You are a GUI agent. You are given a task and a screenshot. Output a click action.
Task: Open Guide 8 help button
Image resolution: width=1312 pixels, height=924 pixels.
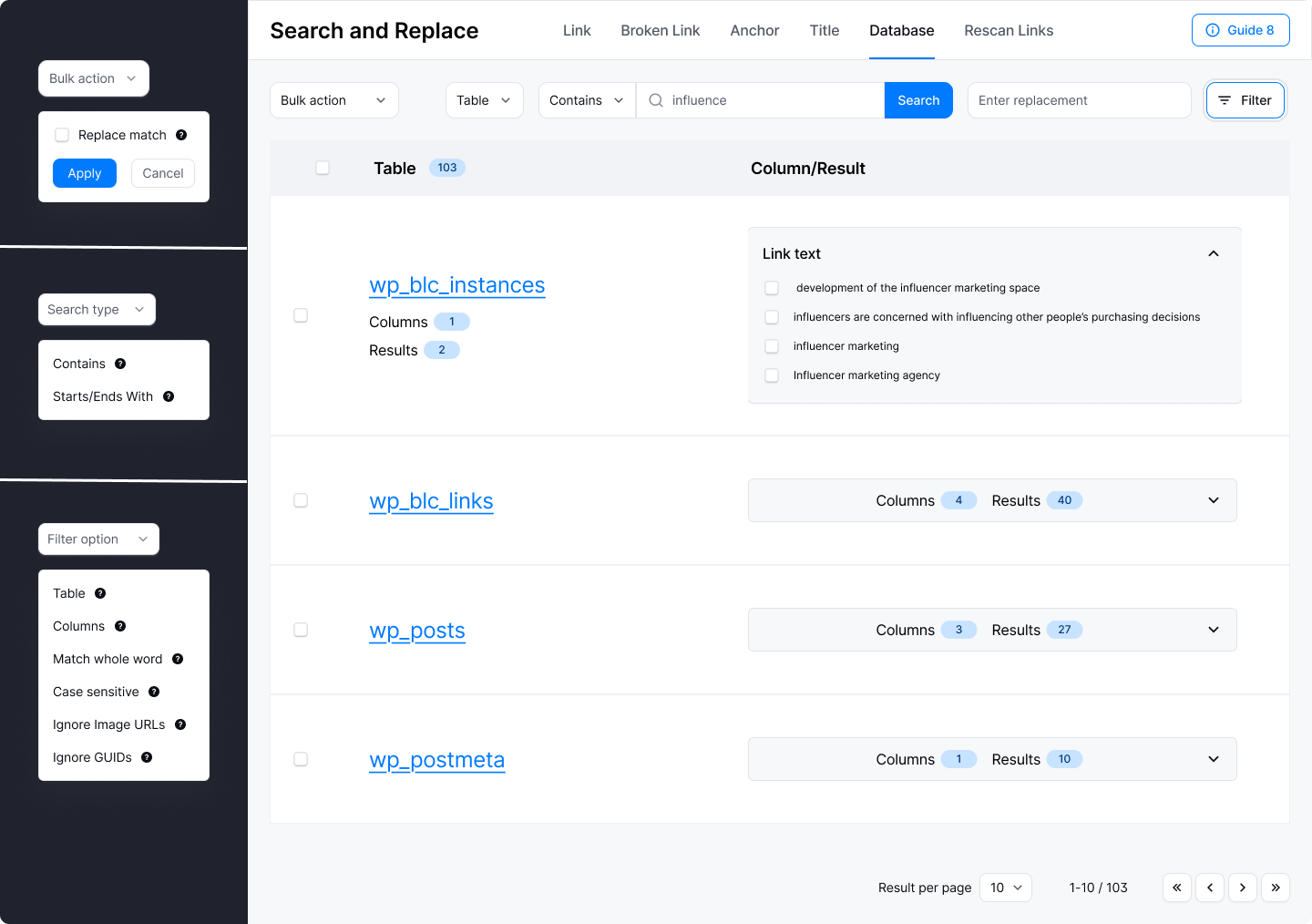coord(1241,30)
